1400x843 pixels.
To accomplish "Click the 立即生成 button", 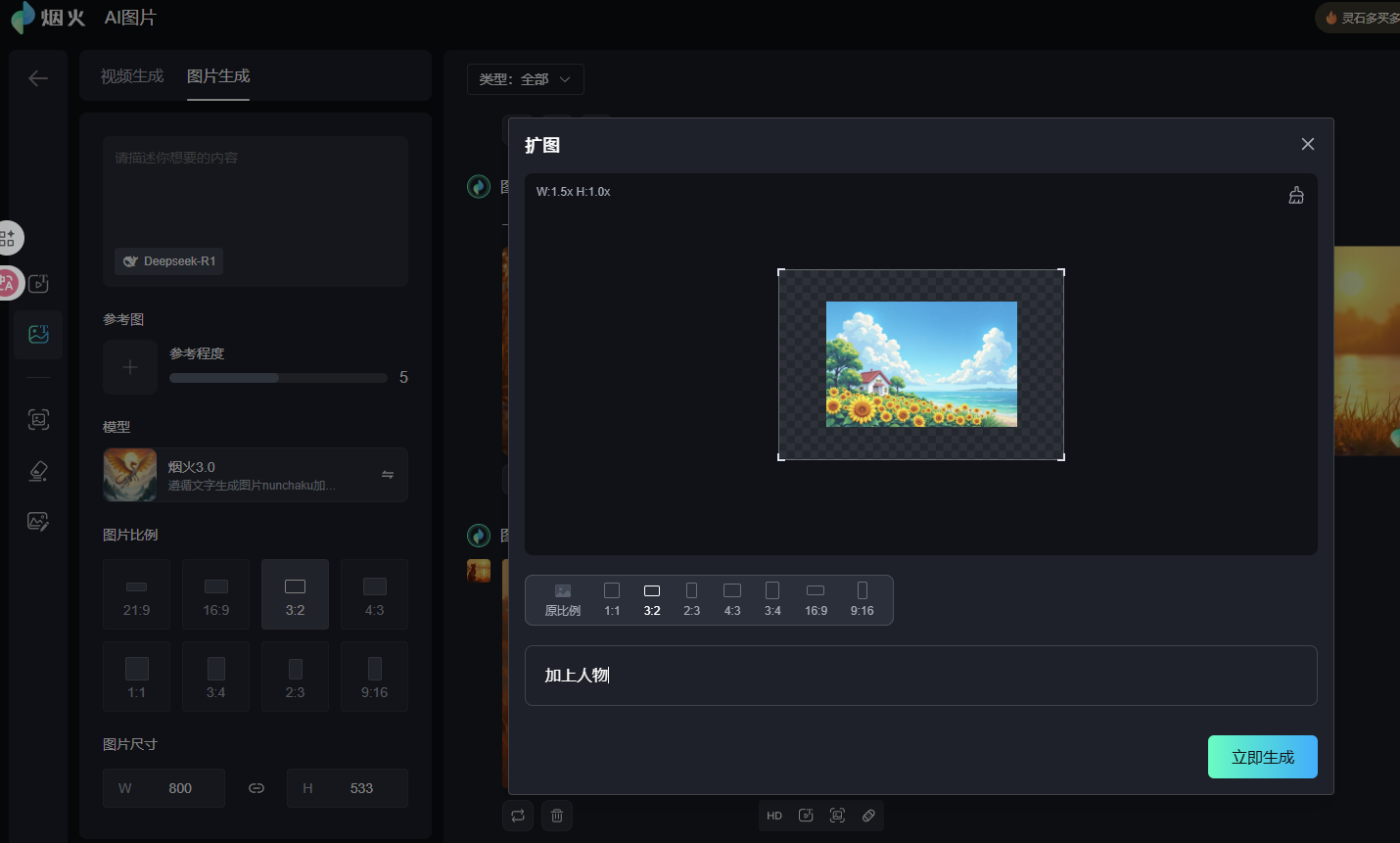I will [1262, 757].
